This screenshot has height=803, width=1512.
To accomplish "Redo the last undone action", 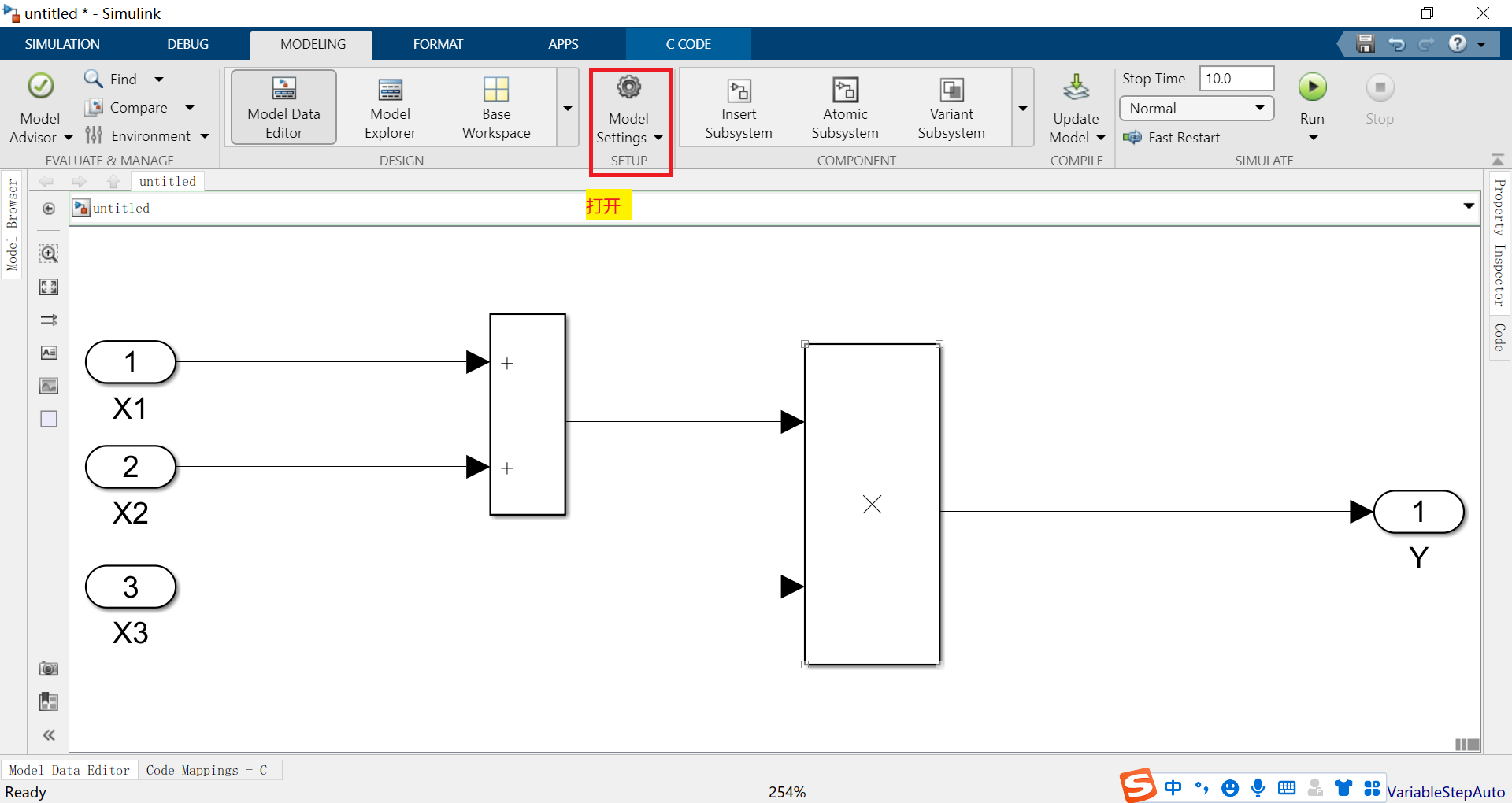I will (1426, 44).
